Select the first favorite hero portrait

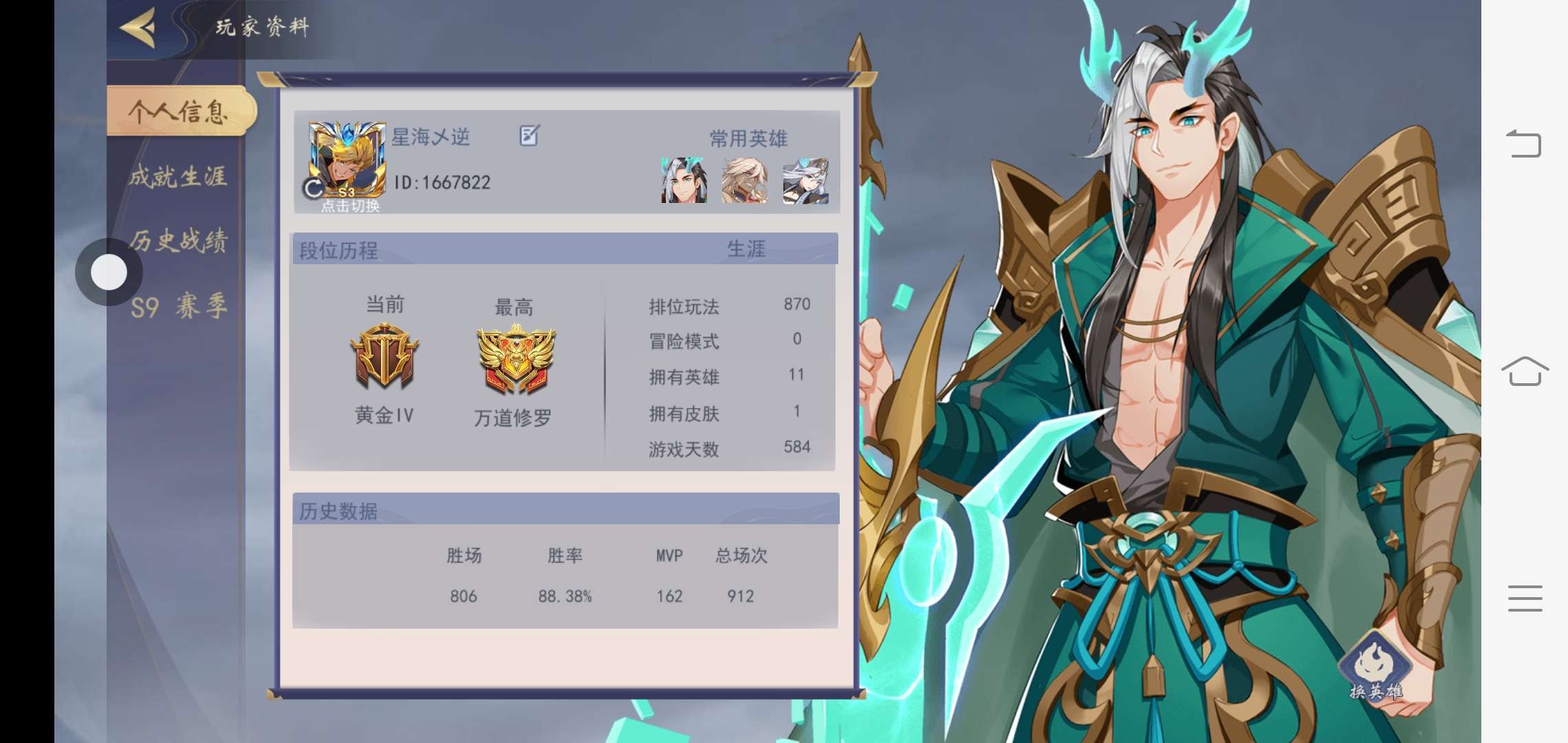pos(684,180)
